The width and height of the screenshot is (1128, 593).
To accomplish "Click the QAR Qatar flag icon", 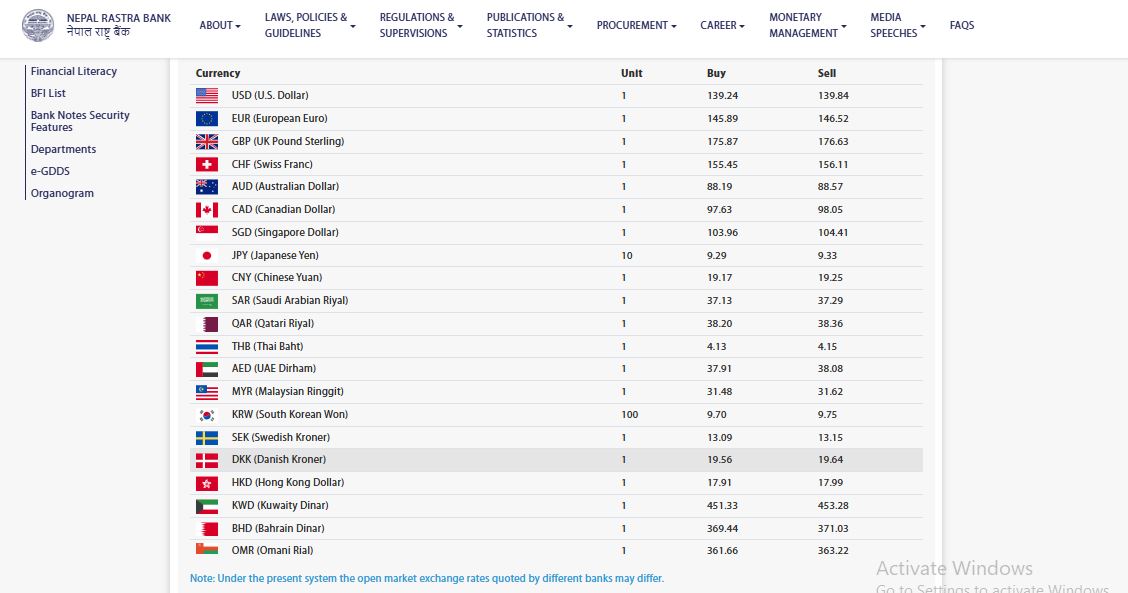I will point(206,323).
